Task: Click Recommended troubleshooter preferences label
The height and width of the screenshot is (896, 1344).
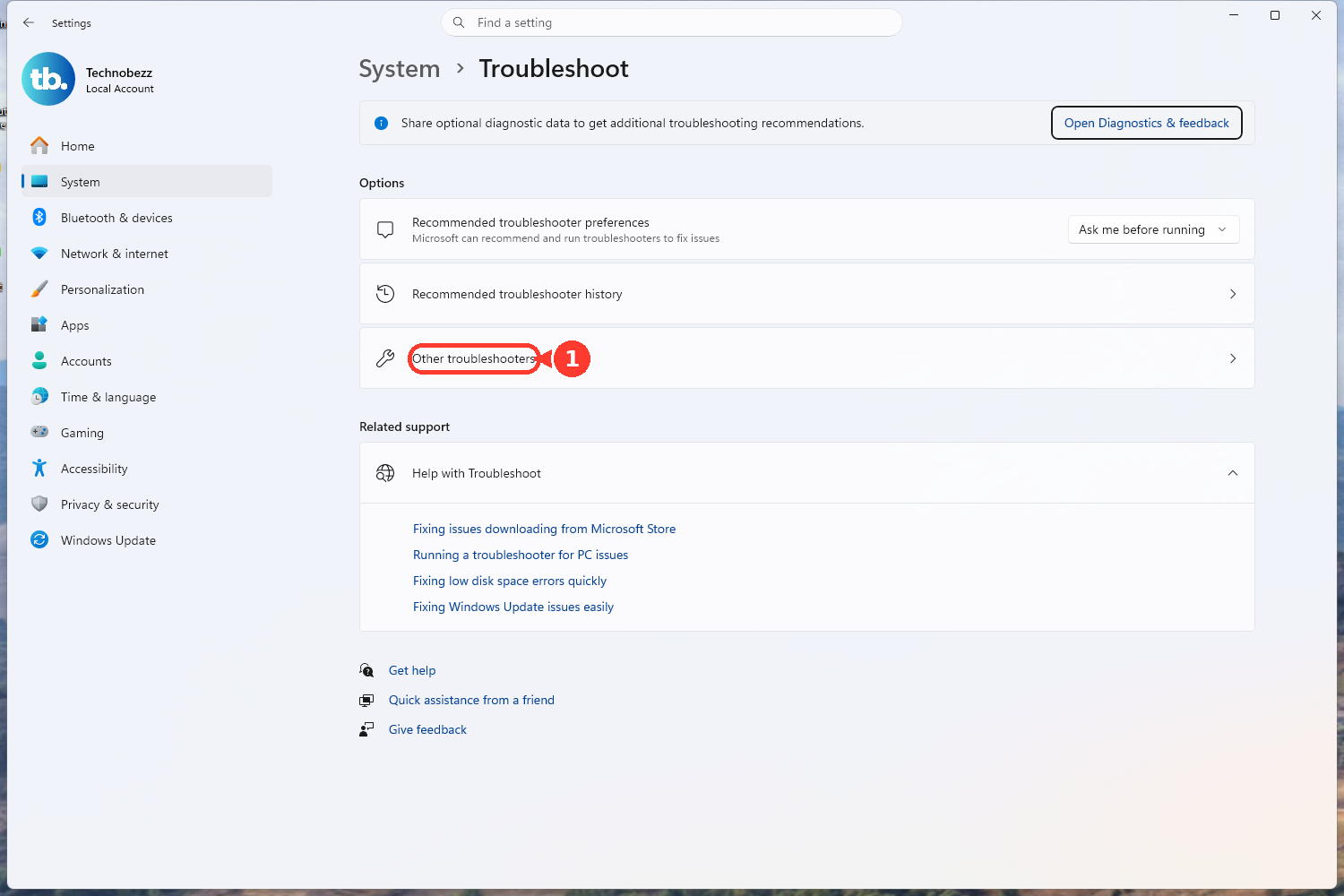Action: pyautogui.click(x=530, y=222)
